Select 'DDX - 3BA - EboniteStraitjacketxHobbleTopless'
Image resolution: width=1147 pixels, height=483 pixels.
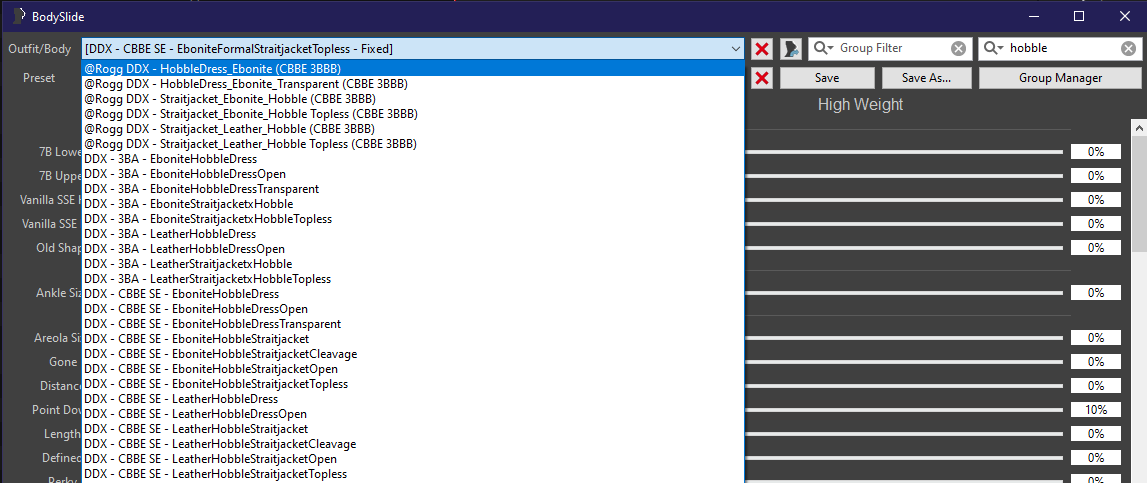click(413, 219)
